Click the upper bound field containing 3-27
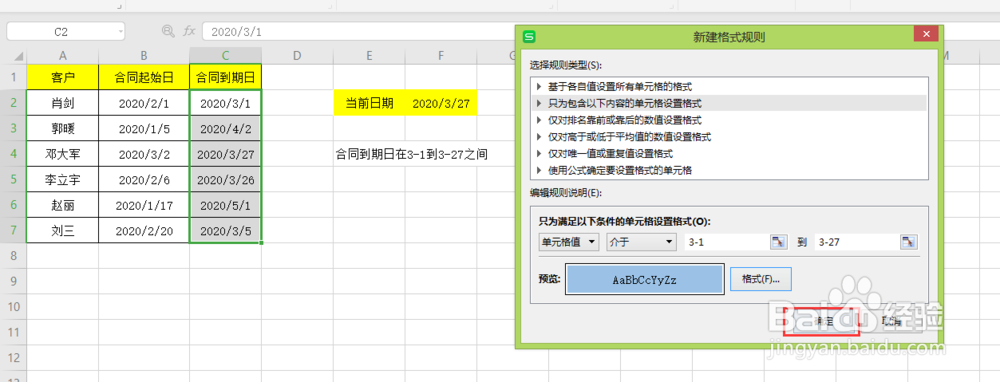 [857, 242]
